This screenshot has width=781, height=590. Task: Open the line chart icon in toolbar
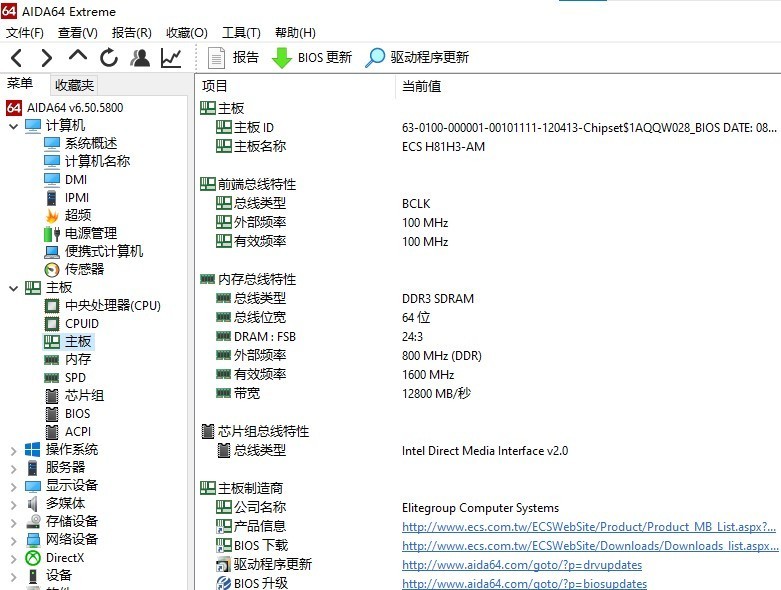tap(171, 58)
